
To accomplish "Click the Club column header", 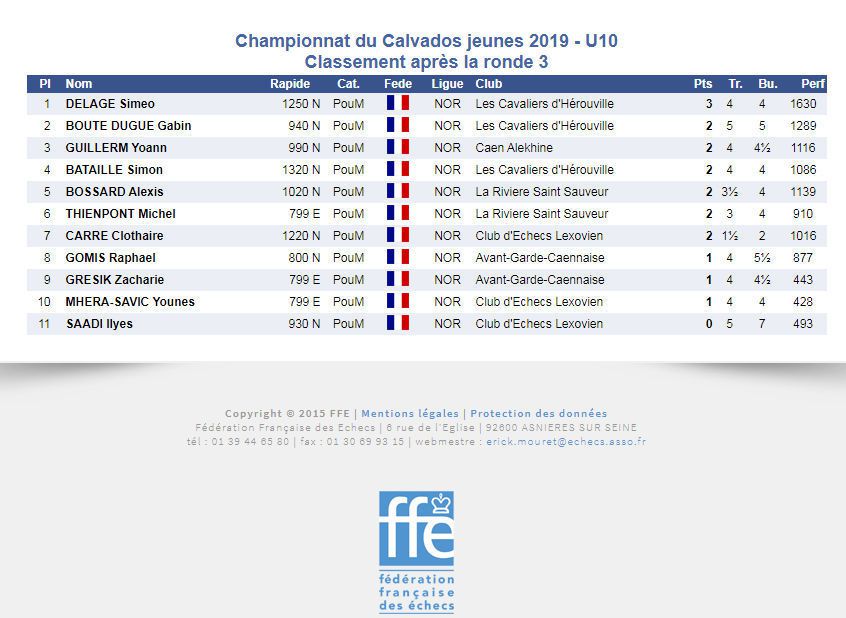I will pyautogui.click(x=489, y=84).
